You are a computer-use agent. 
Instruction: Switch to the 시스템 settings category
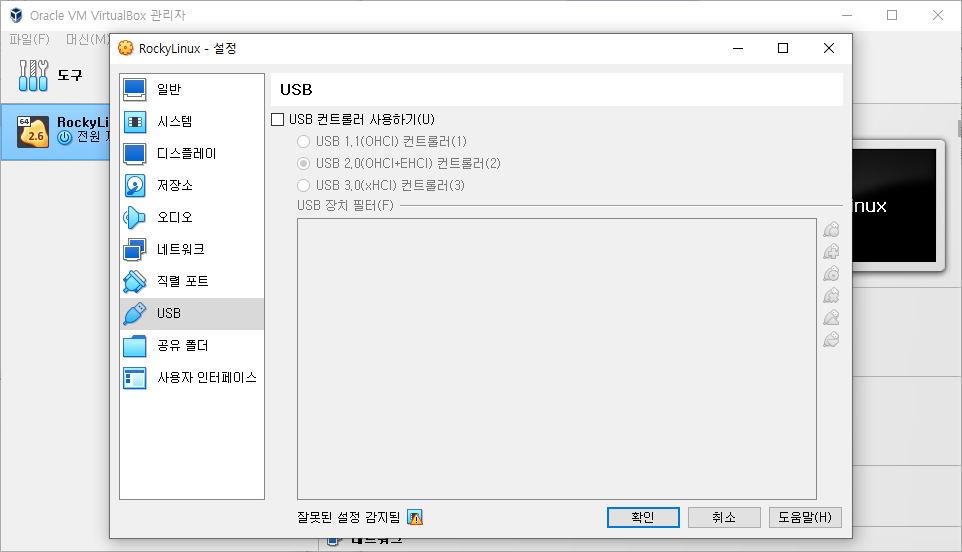[192, 121]
